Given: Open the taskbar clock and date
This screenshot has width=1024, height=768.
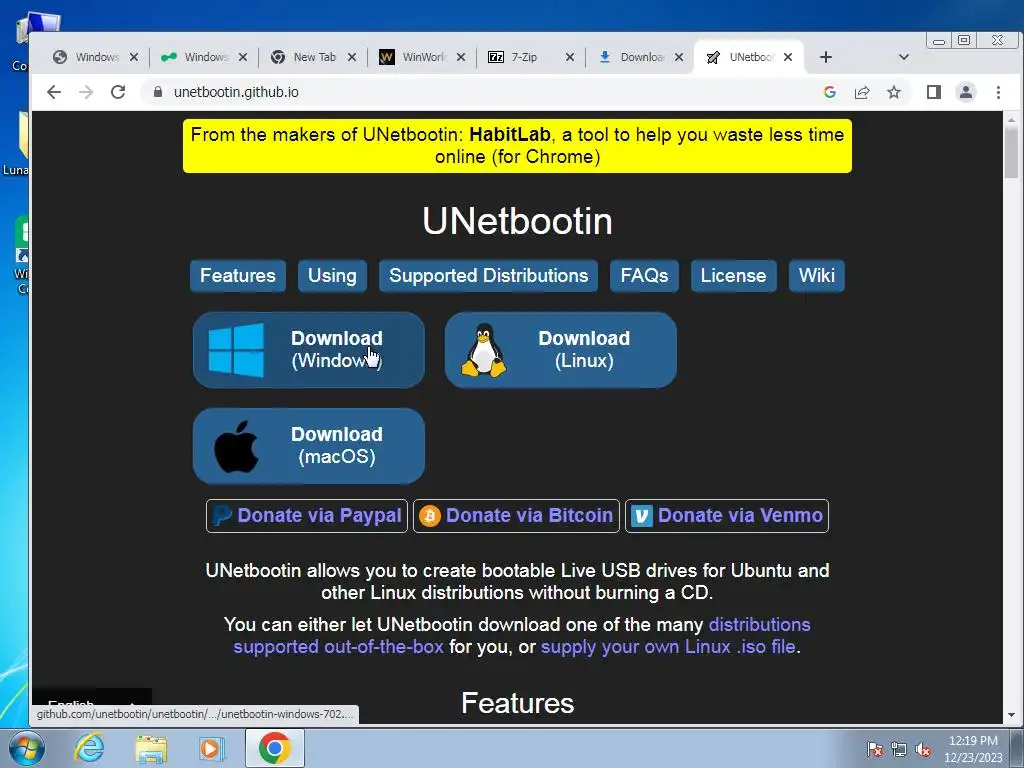Looking at the screenshot, I should click(973, 749).
